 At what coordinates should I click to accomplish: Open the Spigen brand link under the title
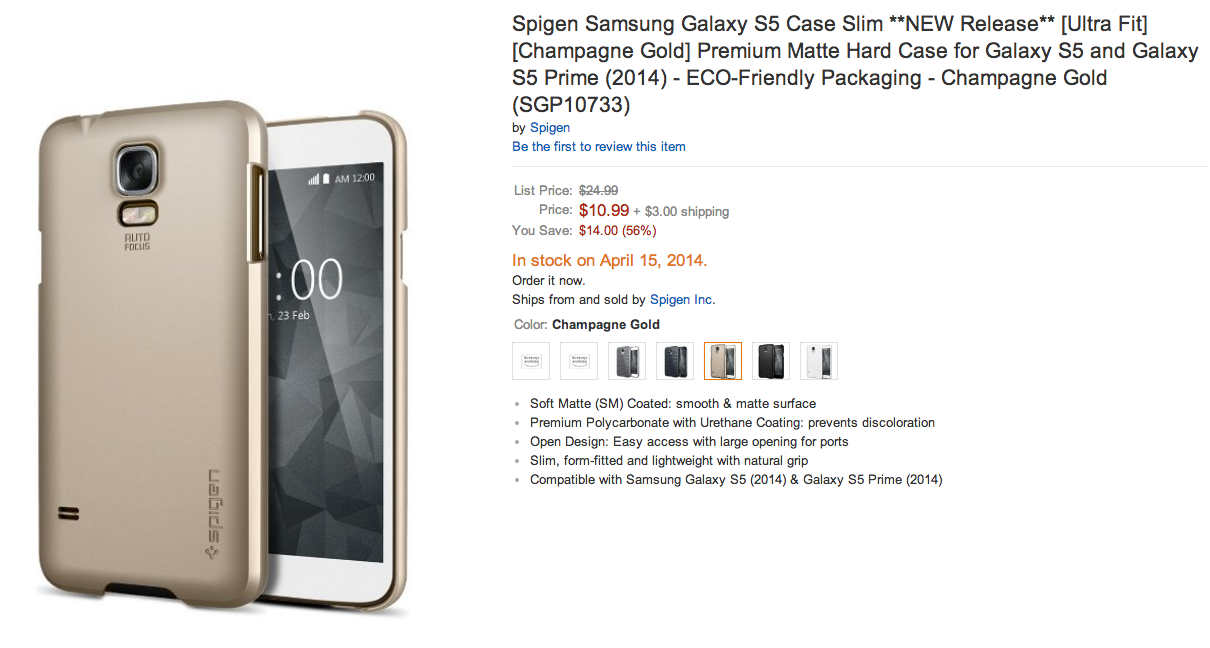[x=550, y=128]
